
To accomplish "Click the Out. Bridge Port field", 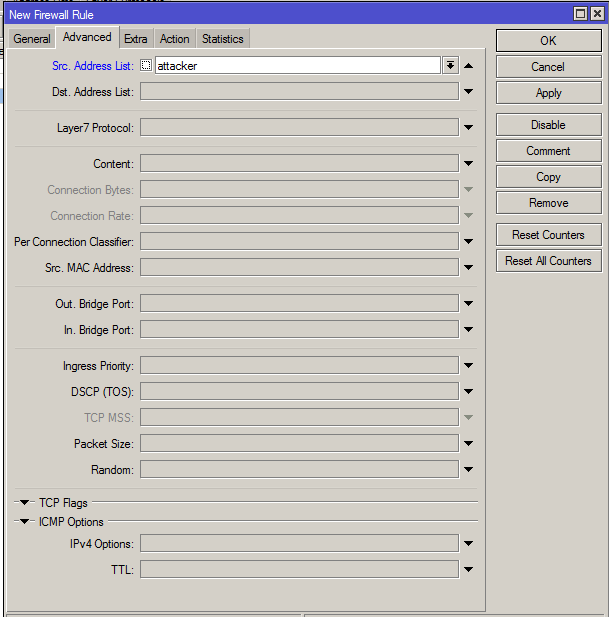I will click(299, 303).
